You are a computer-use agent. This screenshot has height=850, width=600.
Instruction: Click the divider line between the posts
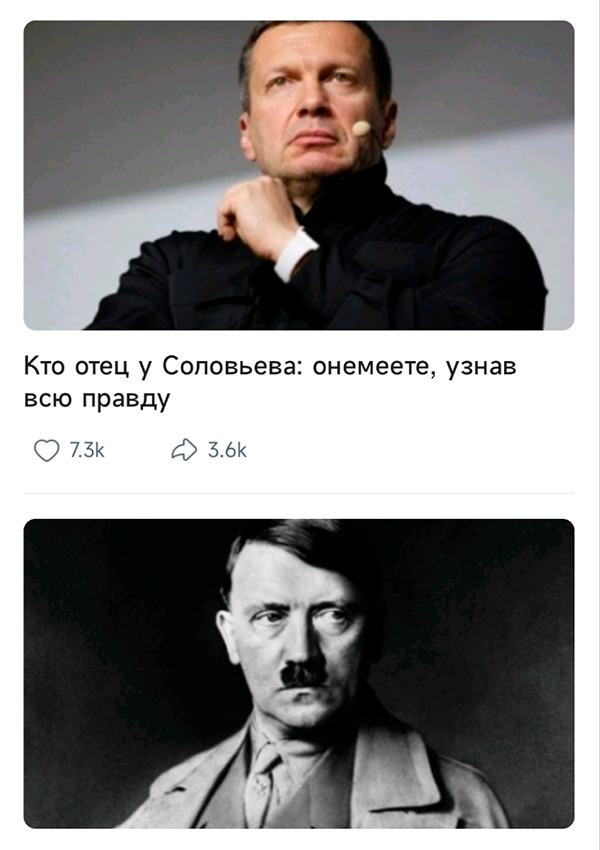tap(299, 493)
